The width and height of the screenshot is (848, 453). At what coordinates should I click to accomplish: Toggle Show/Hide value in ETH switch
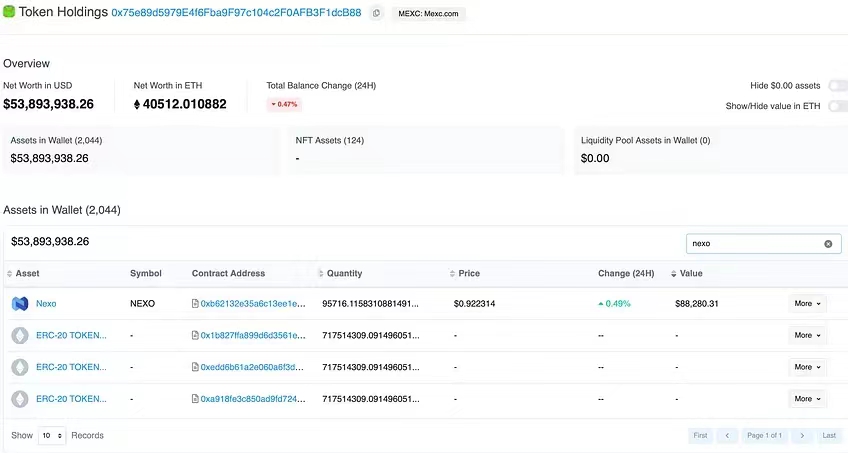click(x=836, y=106)
